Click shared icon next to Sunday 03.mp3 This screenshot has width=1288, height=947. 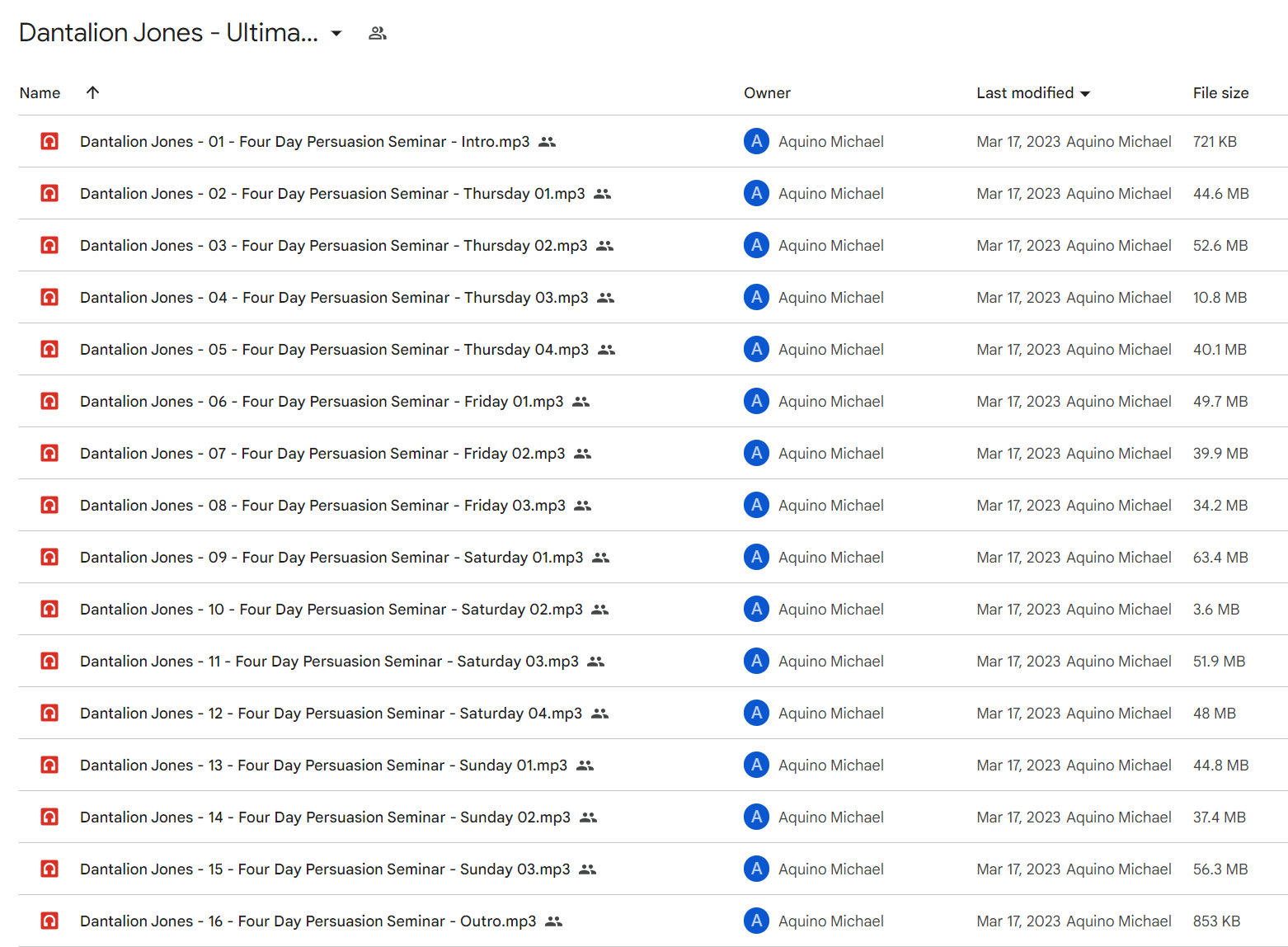click(587, 869)
